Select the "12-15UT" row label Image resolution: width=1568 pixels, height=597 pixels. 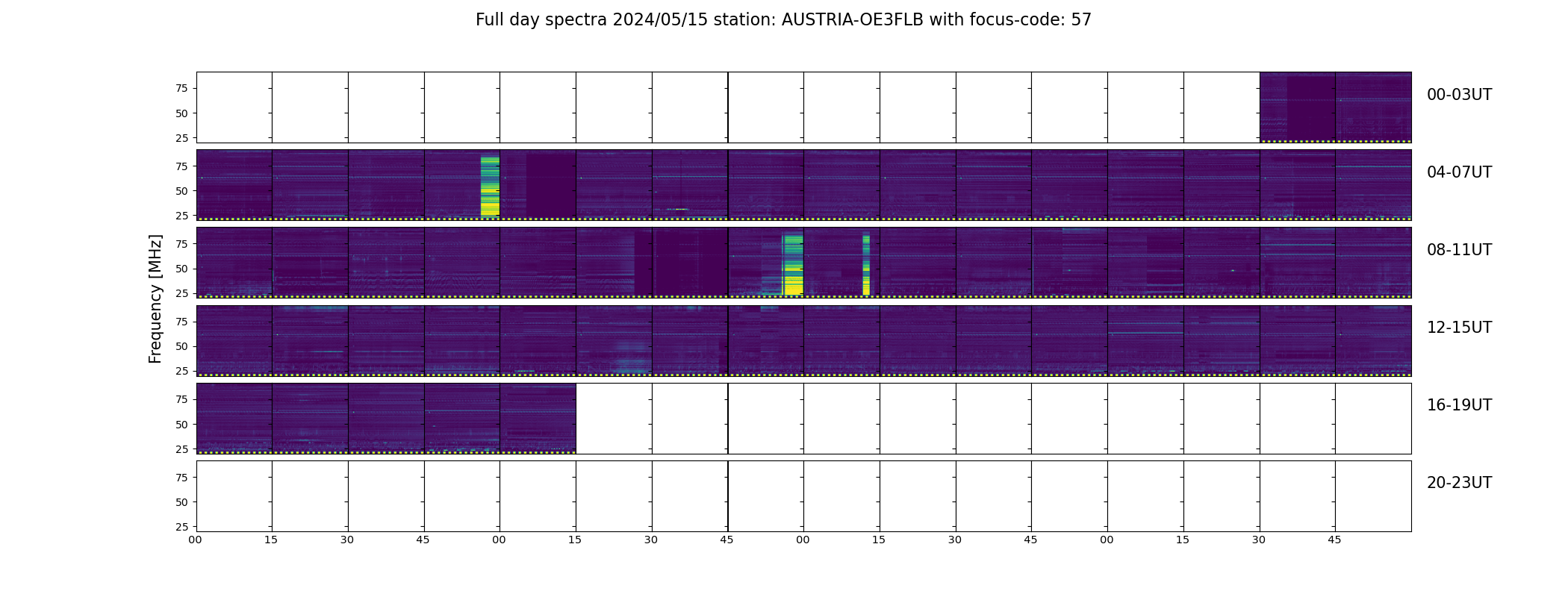click(x=1459, y=328)
